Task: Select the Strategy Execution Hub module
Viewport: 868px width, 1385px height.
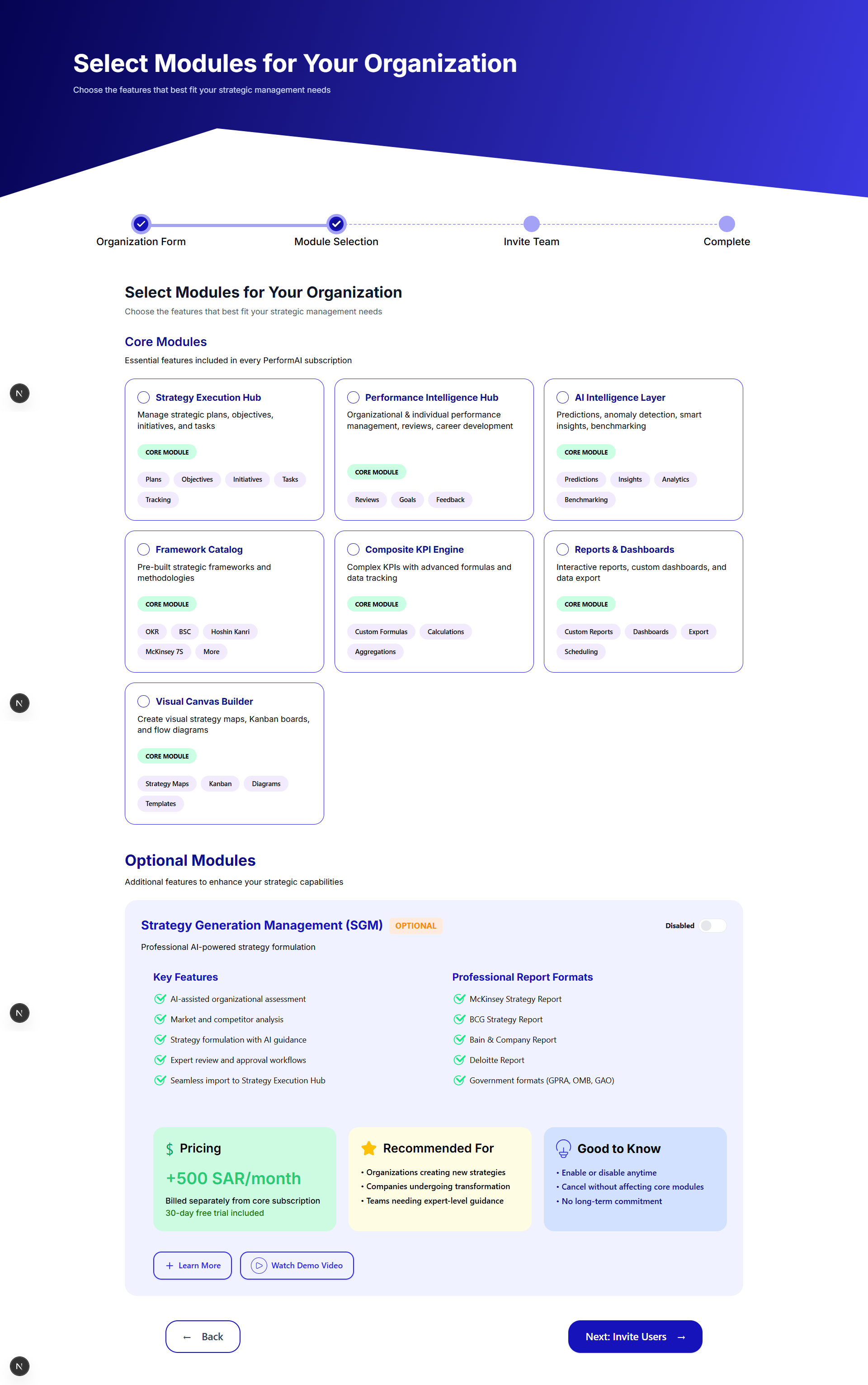Action: [x=143, y=397]
